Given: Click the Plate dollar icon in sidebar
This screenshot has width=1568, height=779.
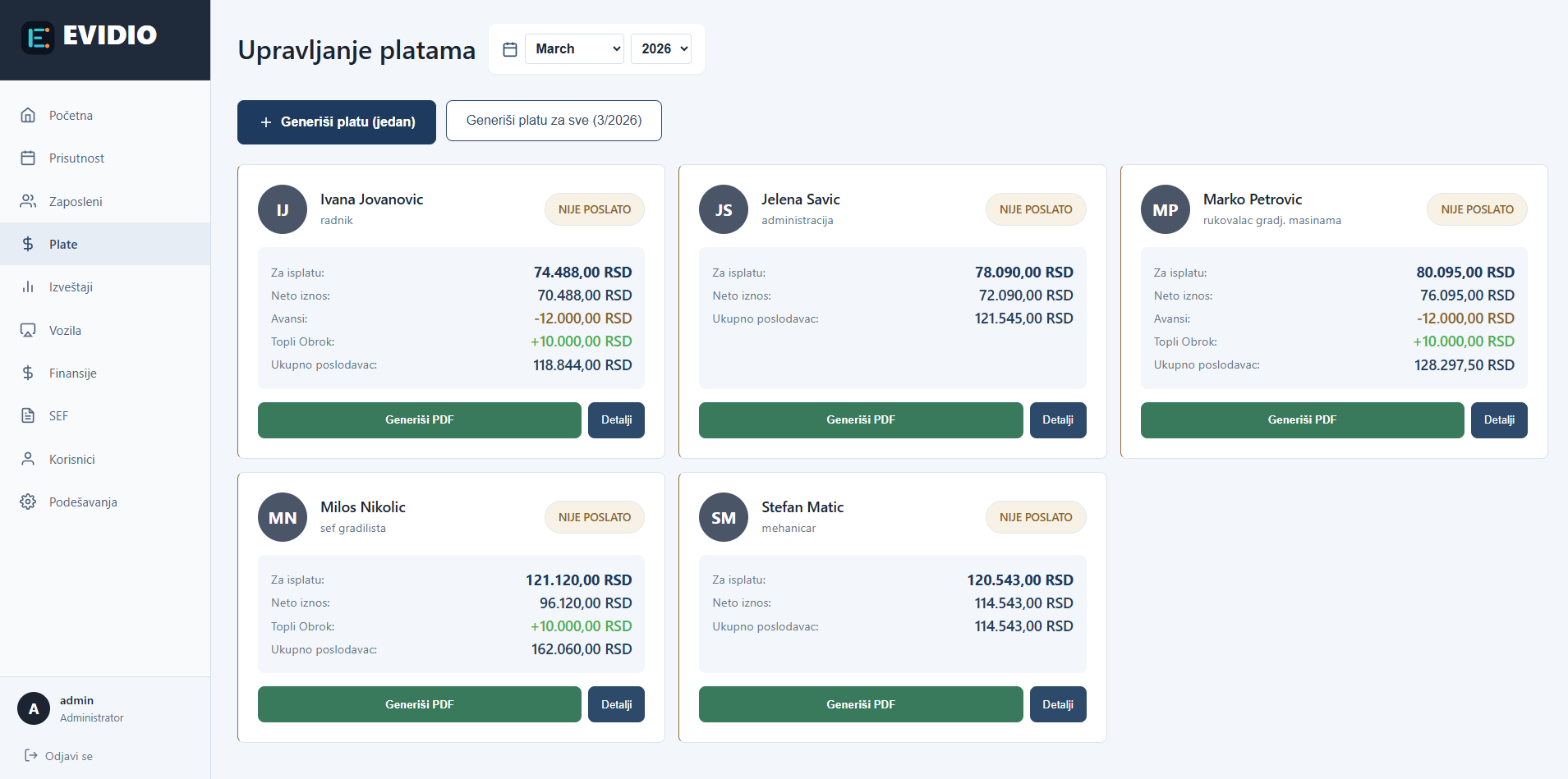Looking at the screenshot, I should coord(29,244).
